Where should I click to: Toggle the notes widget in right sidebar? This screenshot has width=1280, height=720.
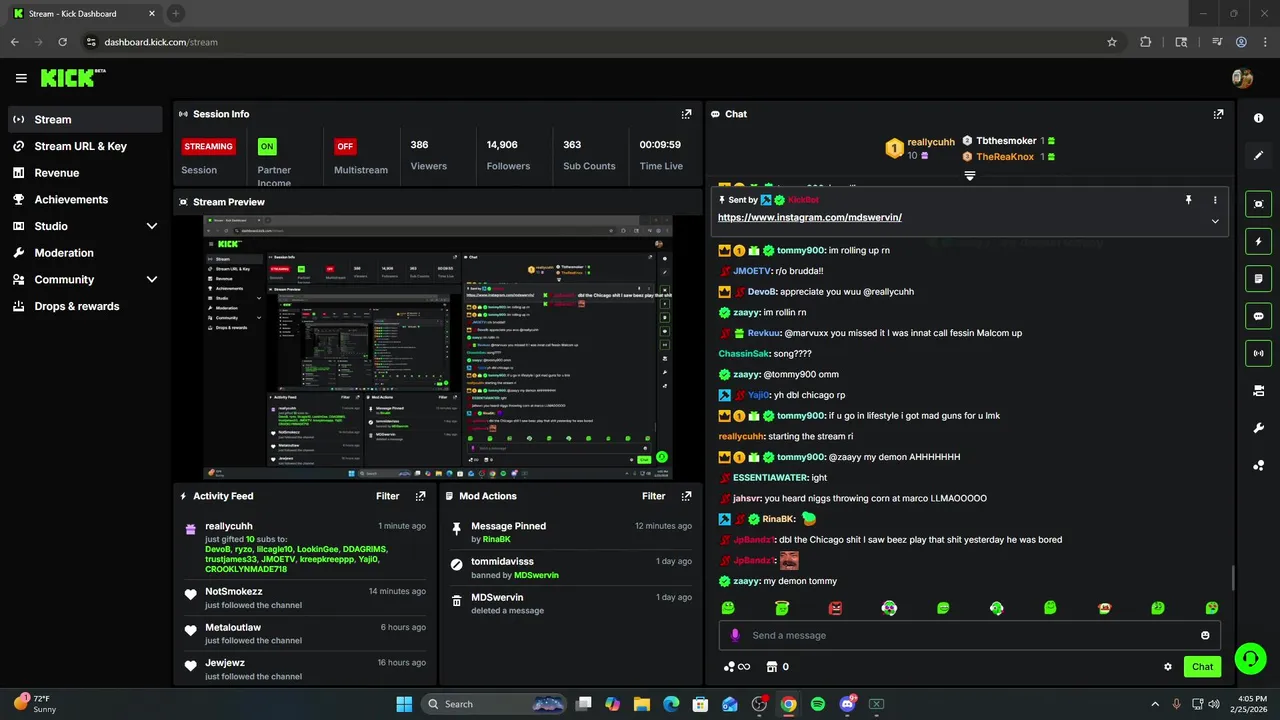pyautogui.click(x=1258, y=278)
